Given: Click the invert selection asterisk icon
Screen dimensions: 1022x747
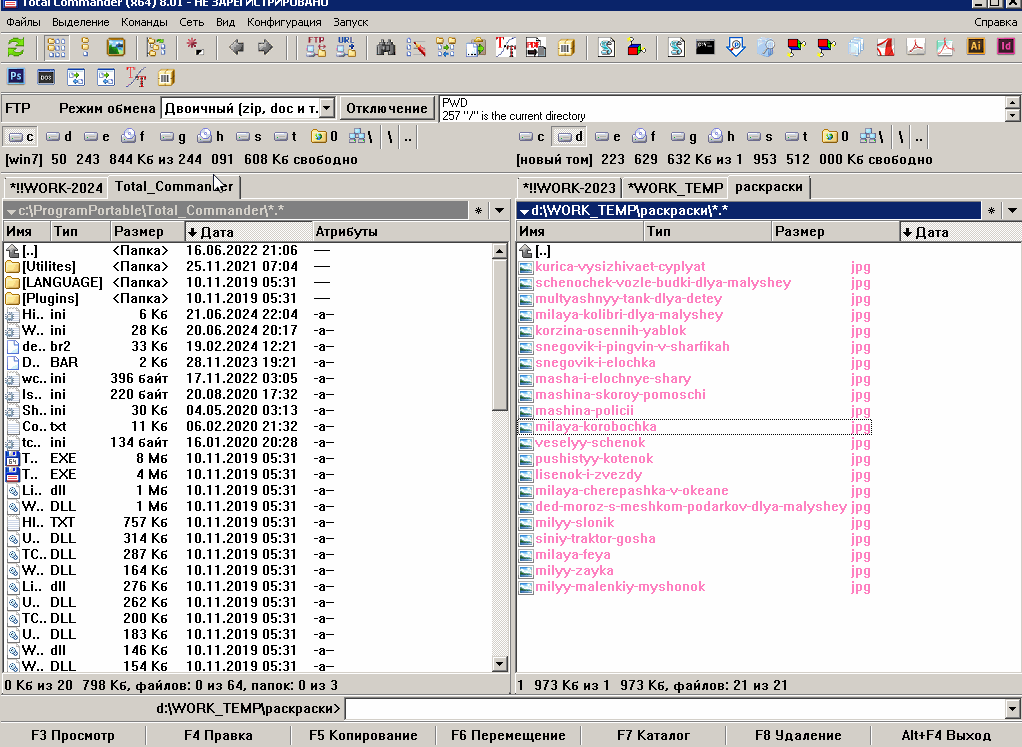Looking at the screenshot, I should pos(194,48).
